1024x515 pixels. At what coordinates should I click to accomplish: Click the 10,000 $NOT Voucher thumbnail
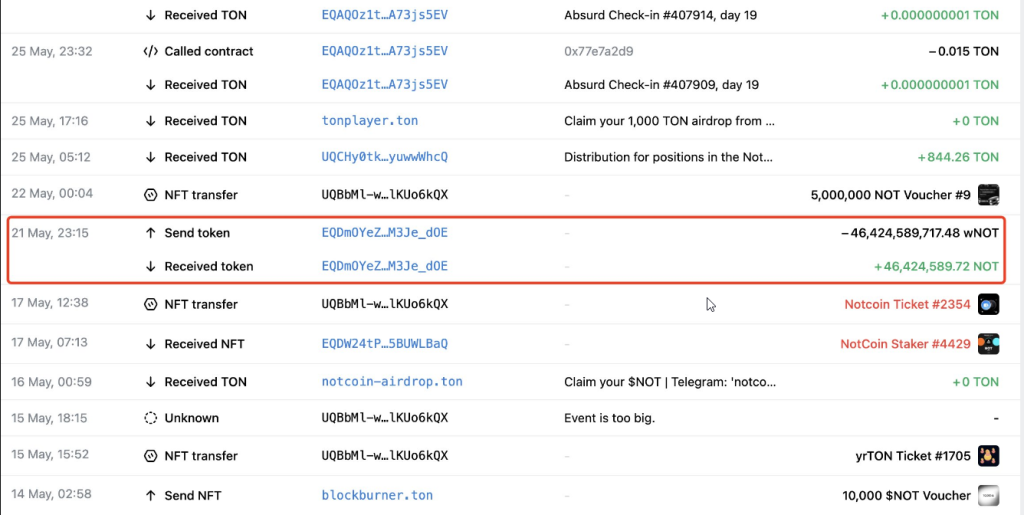pos(988,495)
